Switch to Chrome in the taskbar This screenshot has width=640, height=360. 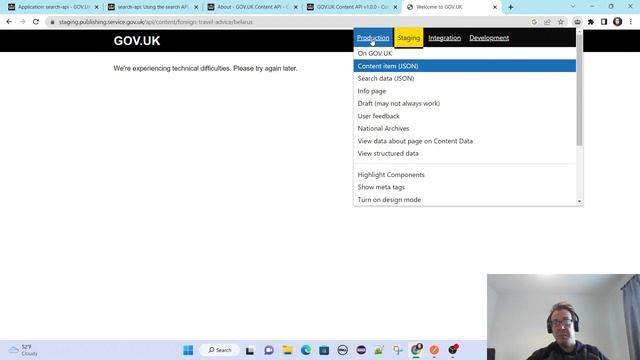point(416,350)
